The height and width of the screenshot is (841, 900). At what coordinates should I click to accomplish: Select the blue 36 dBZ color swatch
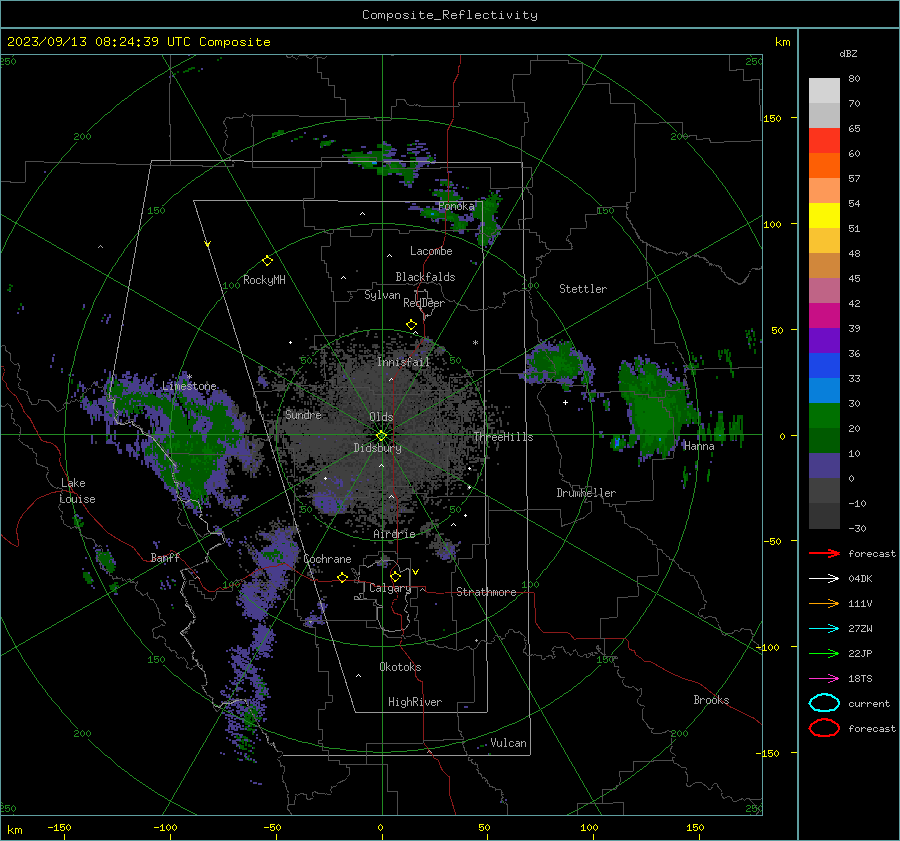pos(824,365)
